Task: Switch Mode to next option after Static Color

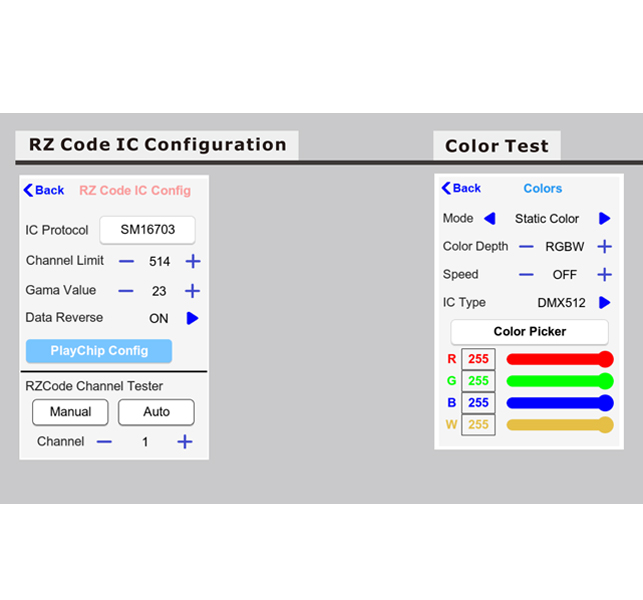Action: point(604,218)
